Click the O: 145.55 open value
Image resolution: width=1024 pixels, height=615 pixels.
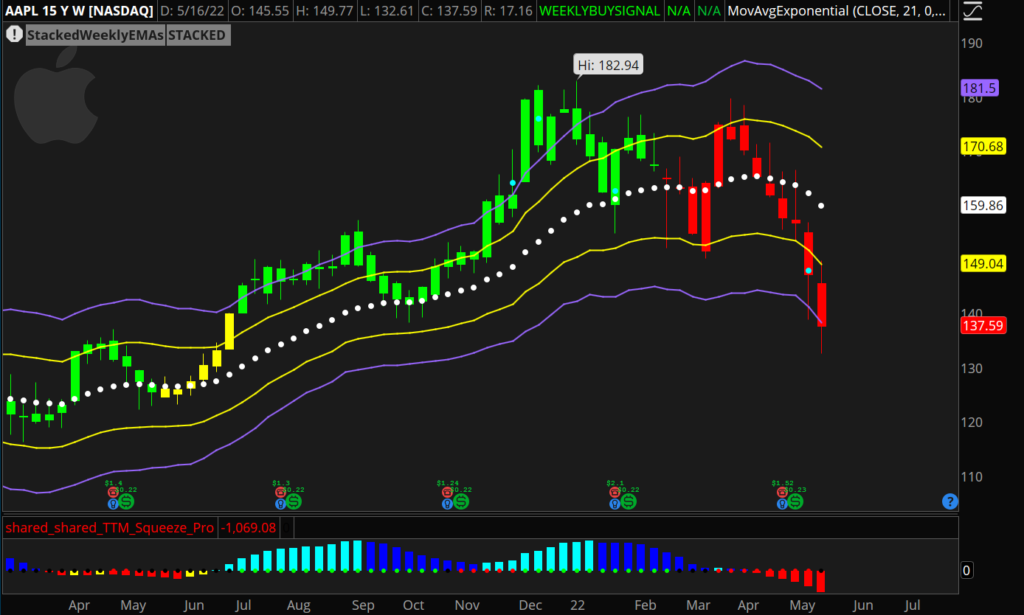coord(260,11)
